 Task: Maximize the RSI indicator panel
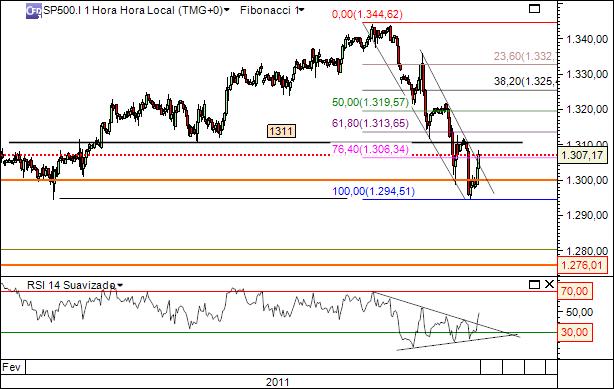click(x=535, y=284)
